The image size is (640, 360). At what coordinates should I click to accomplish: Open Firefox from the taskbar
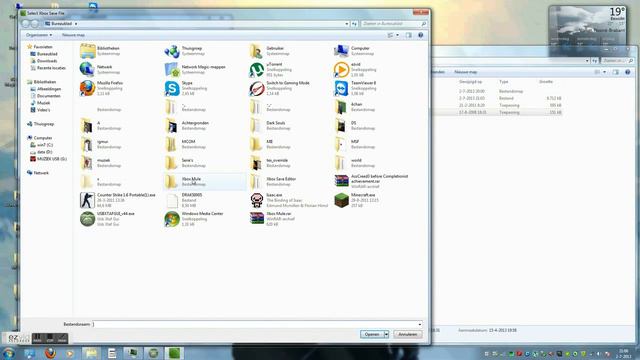(50, 353)
